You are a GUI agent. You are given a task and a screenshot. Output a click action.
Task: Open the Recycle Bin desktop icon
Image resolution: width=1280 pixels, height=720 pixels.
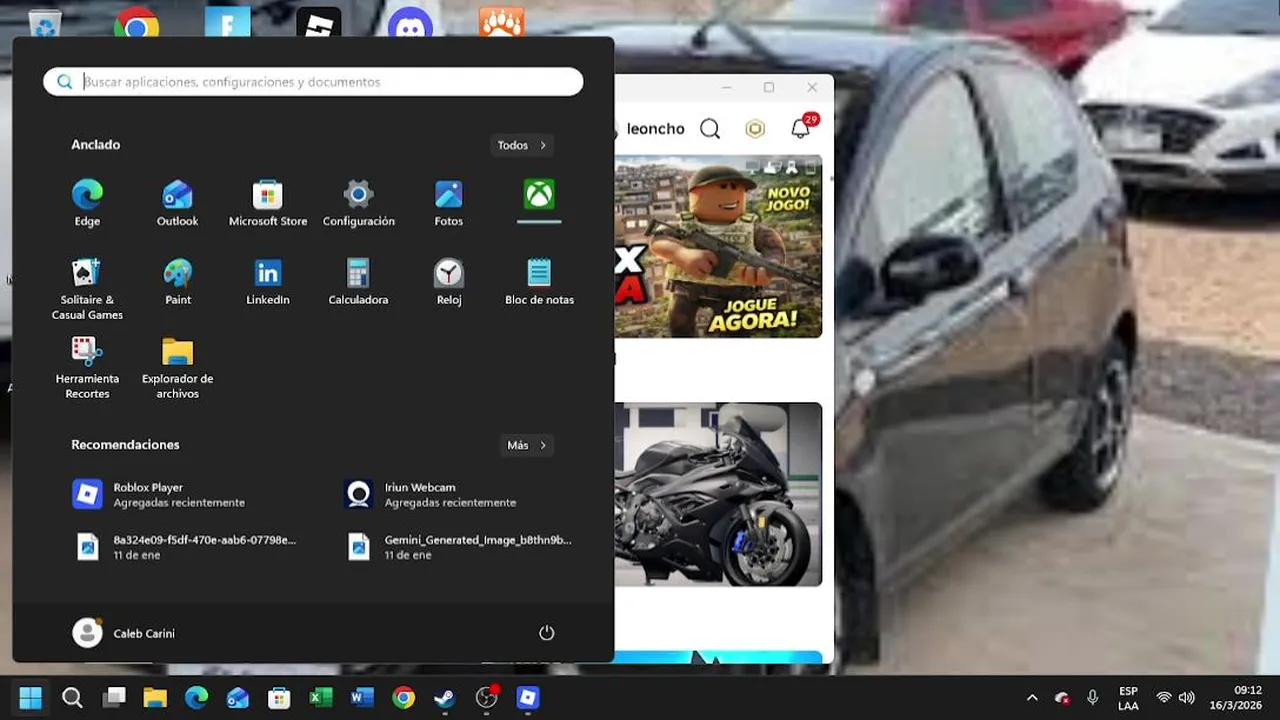[x=45, y=22]
